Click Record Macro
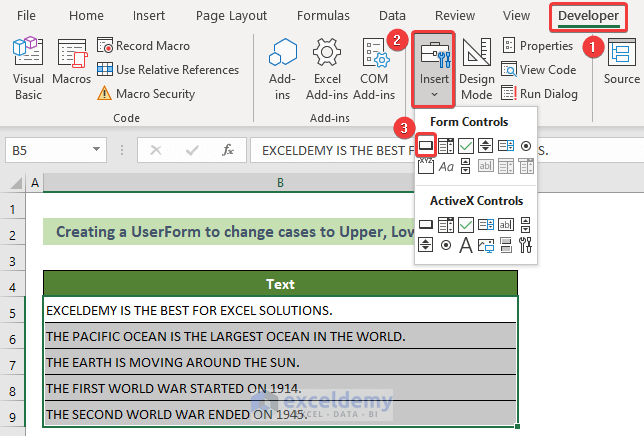Image resolution: width=644 pixels, height=436 pixels. pyautogui.click(x=144, y=46)
